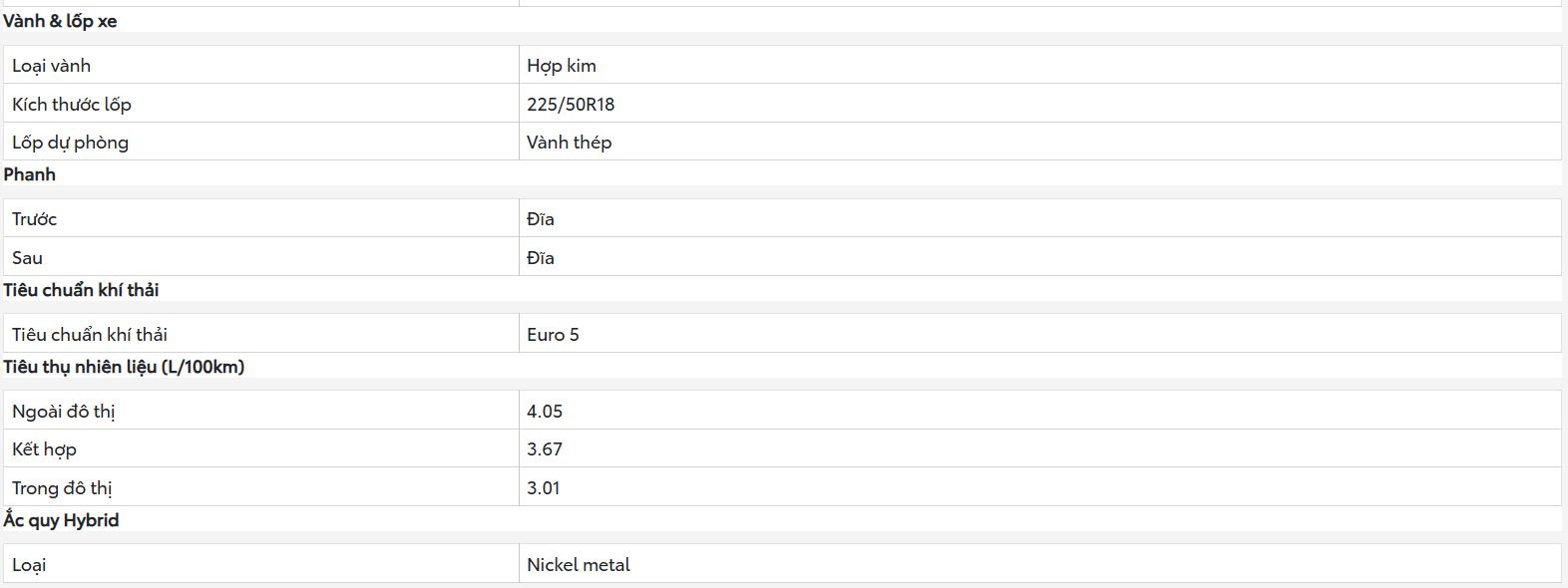Click the Nickel metal battery type value
The image size is (1568, 588).
pyautogui.click(x=579, y=565)
